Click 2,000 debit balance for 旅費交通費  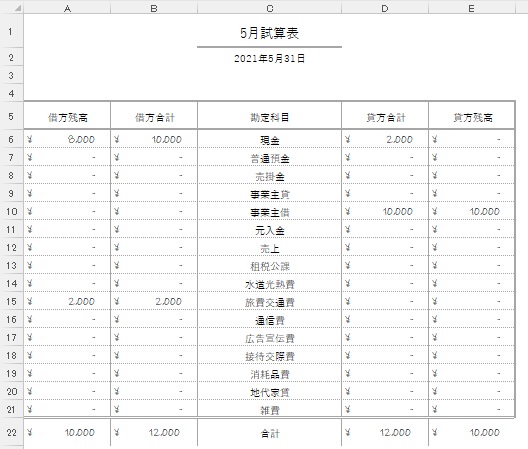(67, 301)
